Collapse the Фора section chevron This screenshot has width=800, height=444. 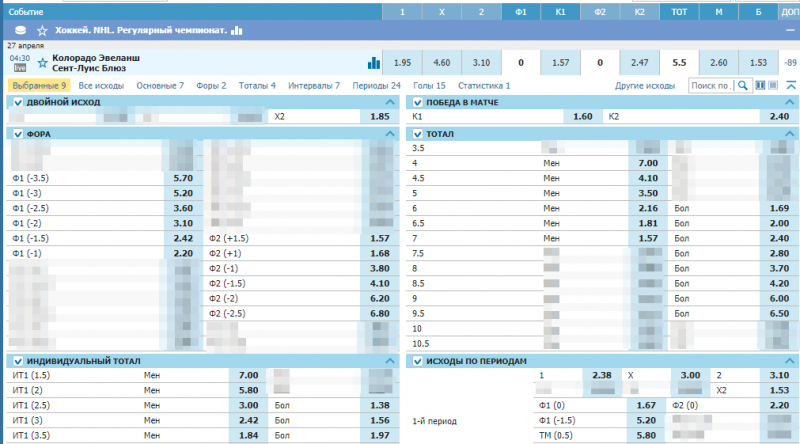tap(390, 133)
